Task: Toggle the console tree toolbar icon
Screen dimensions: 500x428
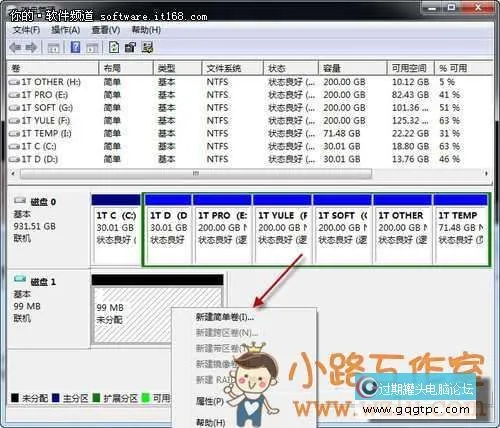Action: [53, 48]
